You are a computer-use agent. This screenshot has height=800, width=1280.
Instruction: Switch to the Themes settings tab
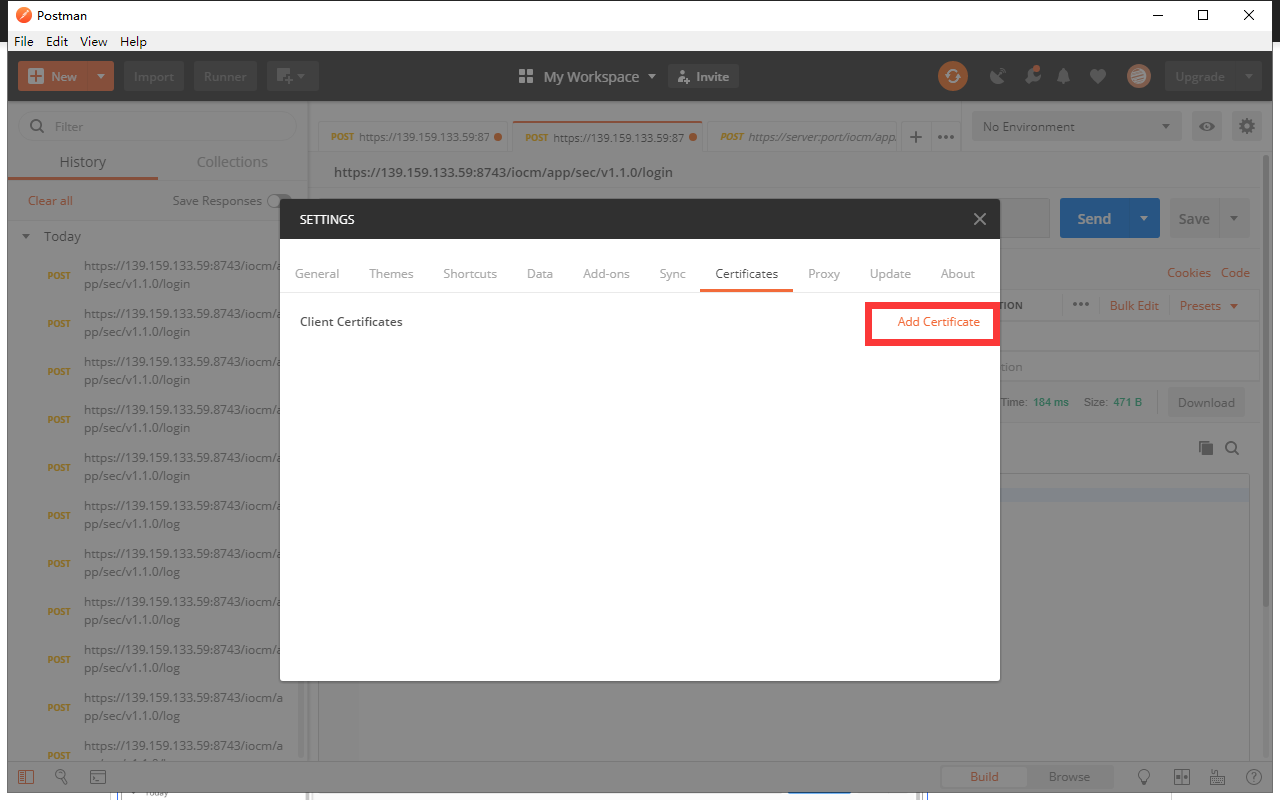tap(391, 273)
